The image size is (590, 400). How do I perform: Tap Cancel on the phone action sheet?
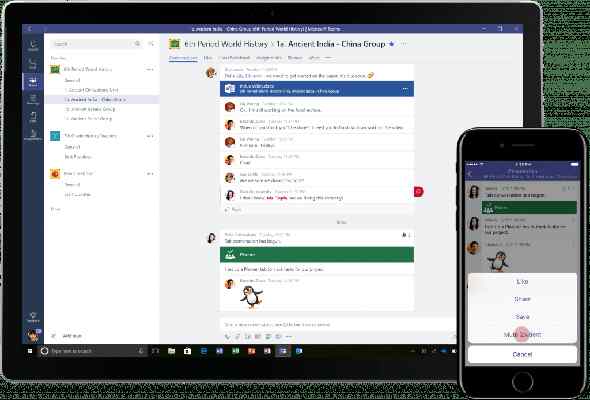pyautogui.click(x=522, y=354)
